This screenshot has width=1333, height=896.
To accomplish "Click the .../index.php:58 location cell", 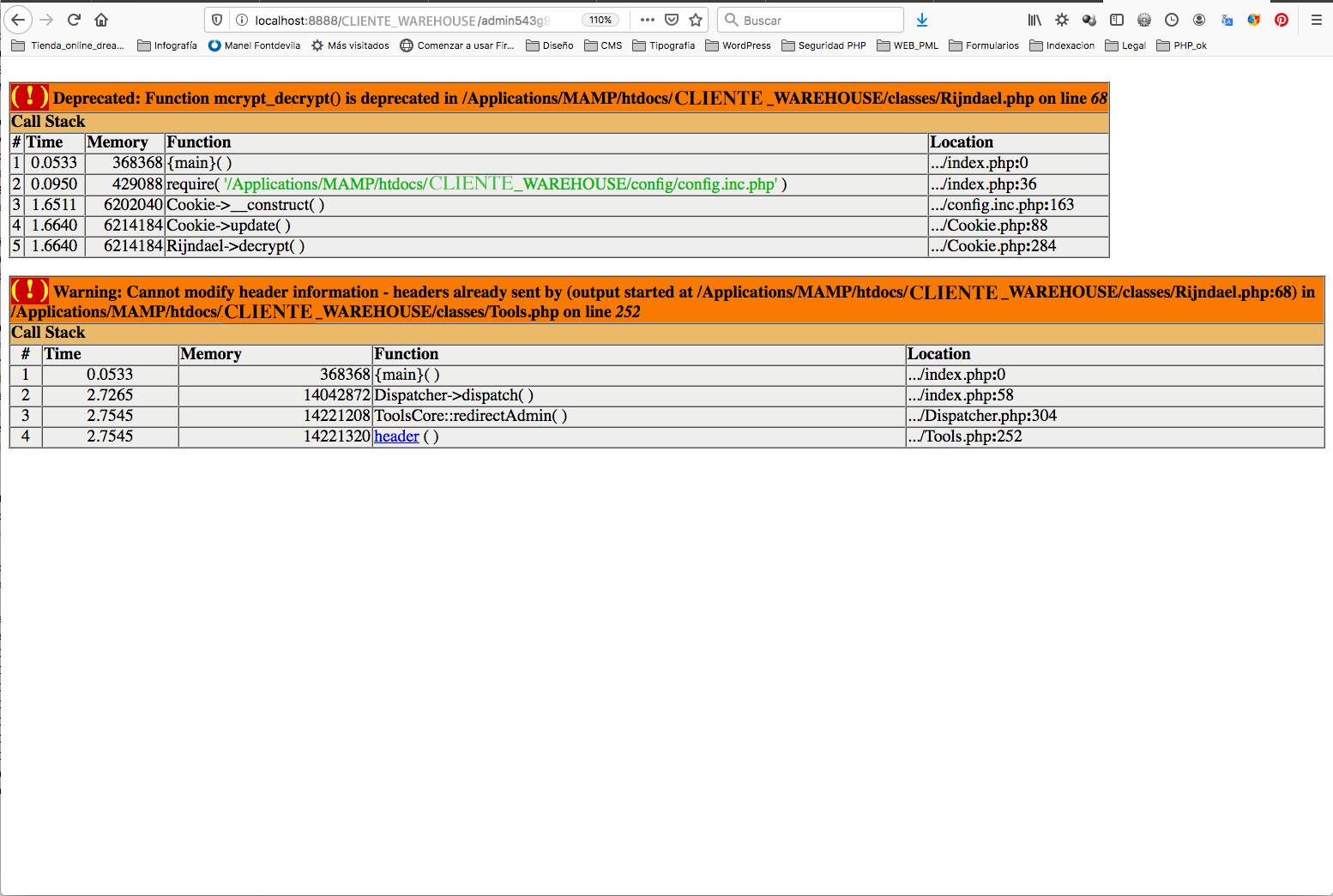I will tap(1115, 395).
